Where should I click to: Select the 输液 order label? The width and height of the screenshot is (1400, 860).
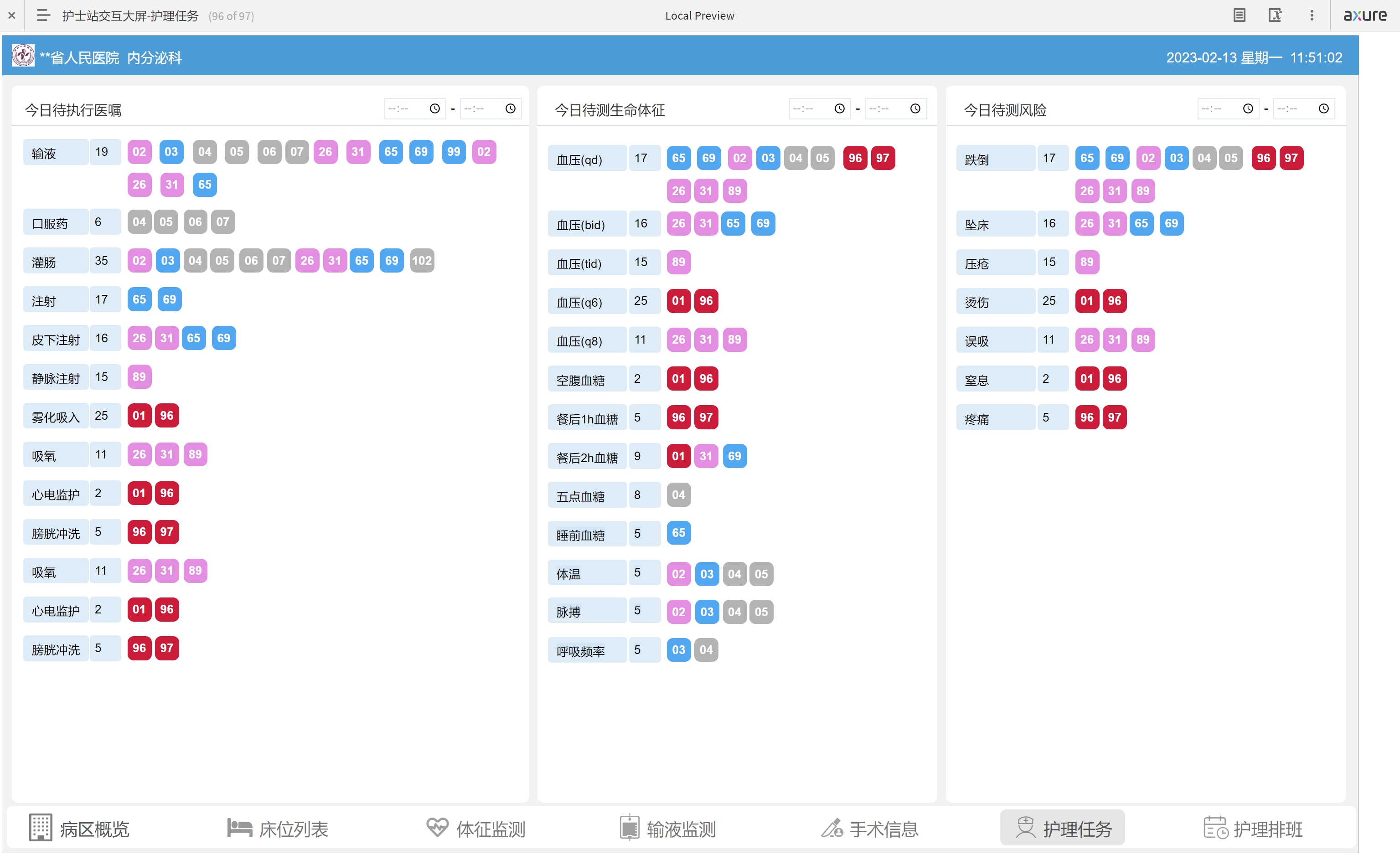[55, 152]
